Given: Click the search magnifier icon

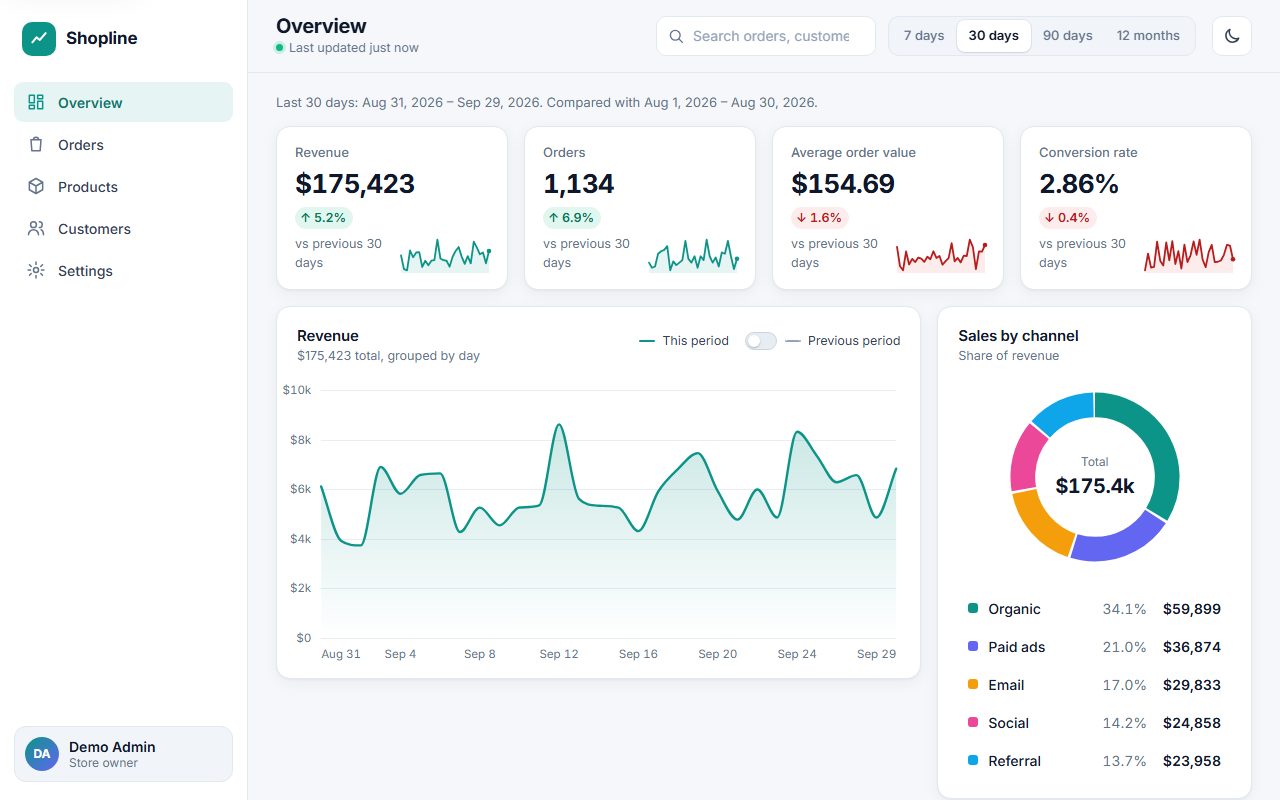Looking at the screenshot, I should pyautogui.click(x=676, y=36).
